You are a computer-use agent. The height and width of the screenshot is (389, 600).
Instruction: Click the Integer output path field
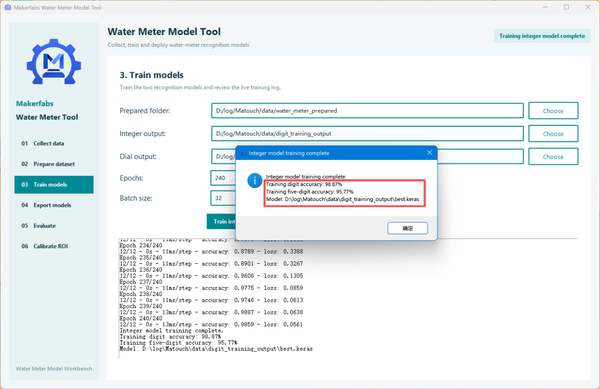[x=367, y=134]
